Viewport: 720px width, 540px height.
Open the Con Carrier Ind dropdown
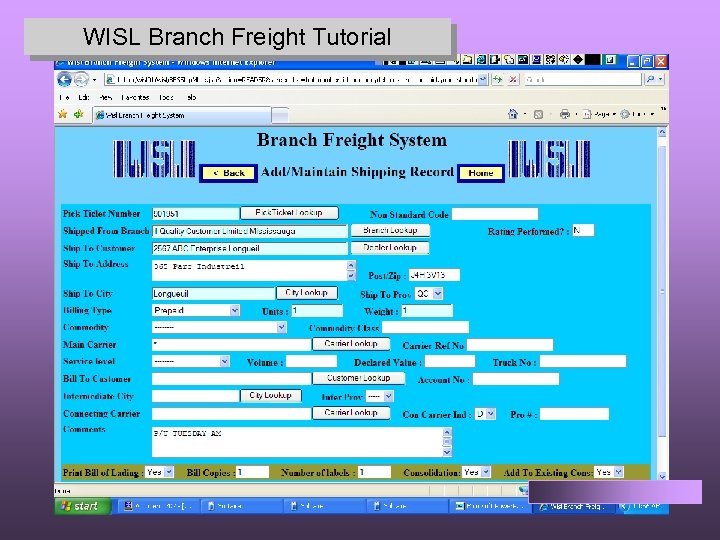pyautogui.click(x=485, y=414)
